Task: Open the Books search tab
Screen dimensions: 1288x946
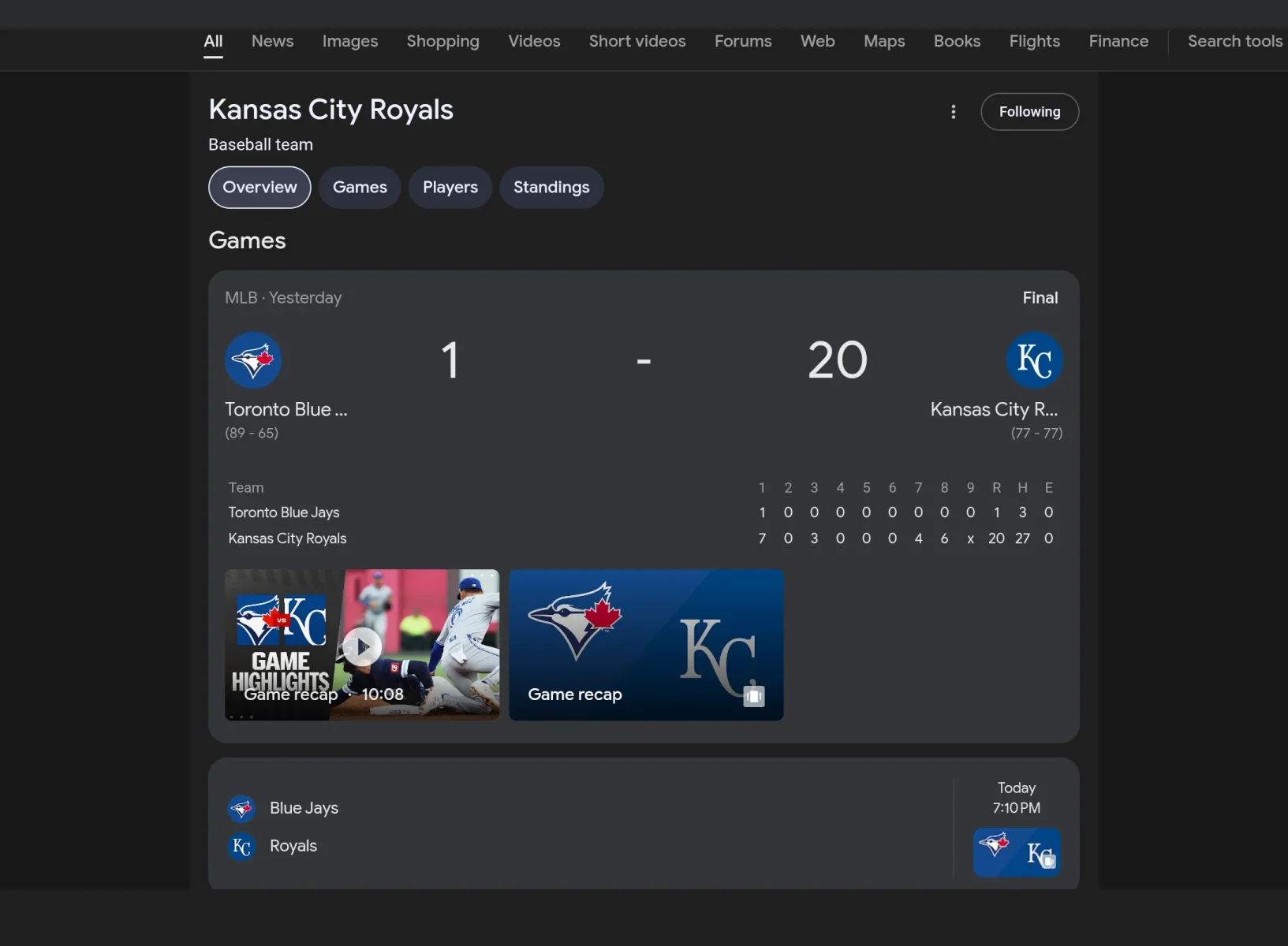Action: point(957,42)
